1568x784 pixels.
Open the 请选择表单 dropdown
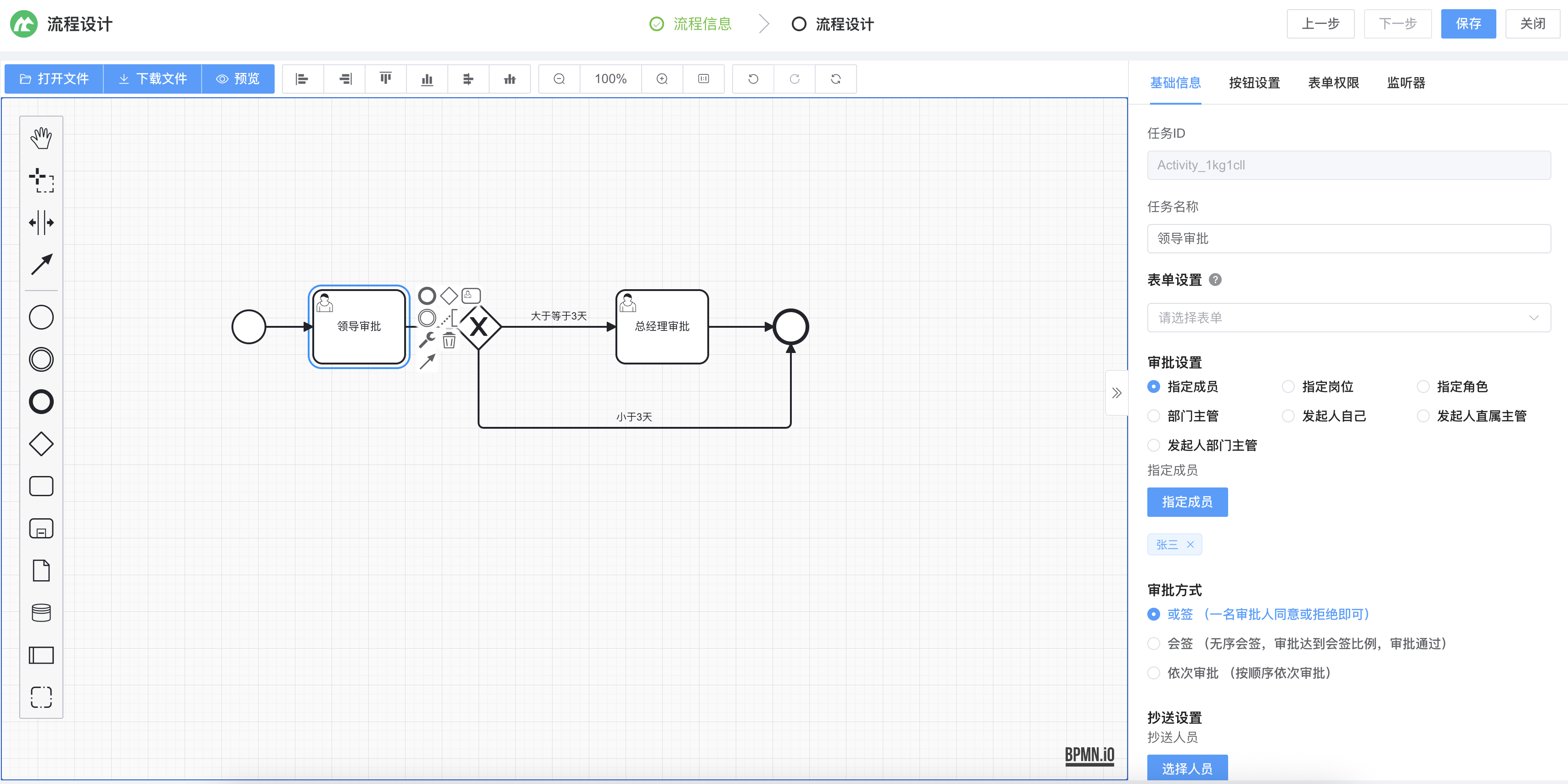click(1348, 318)
